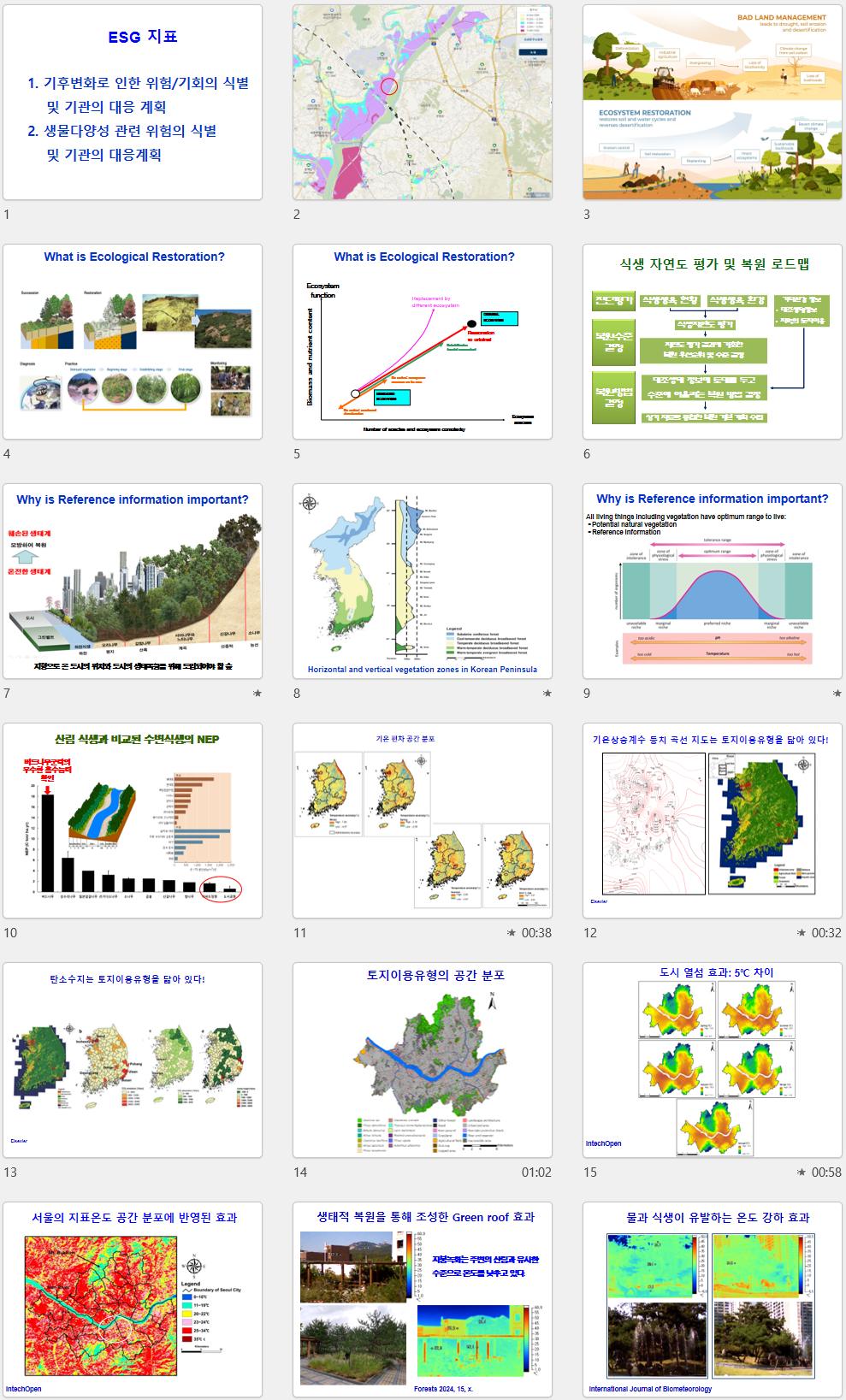Click slide number 10 label
Viewport: 846px width, 1400px height.
10,933
